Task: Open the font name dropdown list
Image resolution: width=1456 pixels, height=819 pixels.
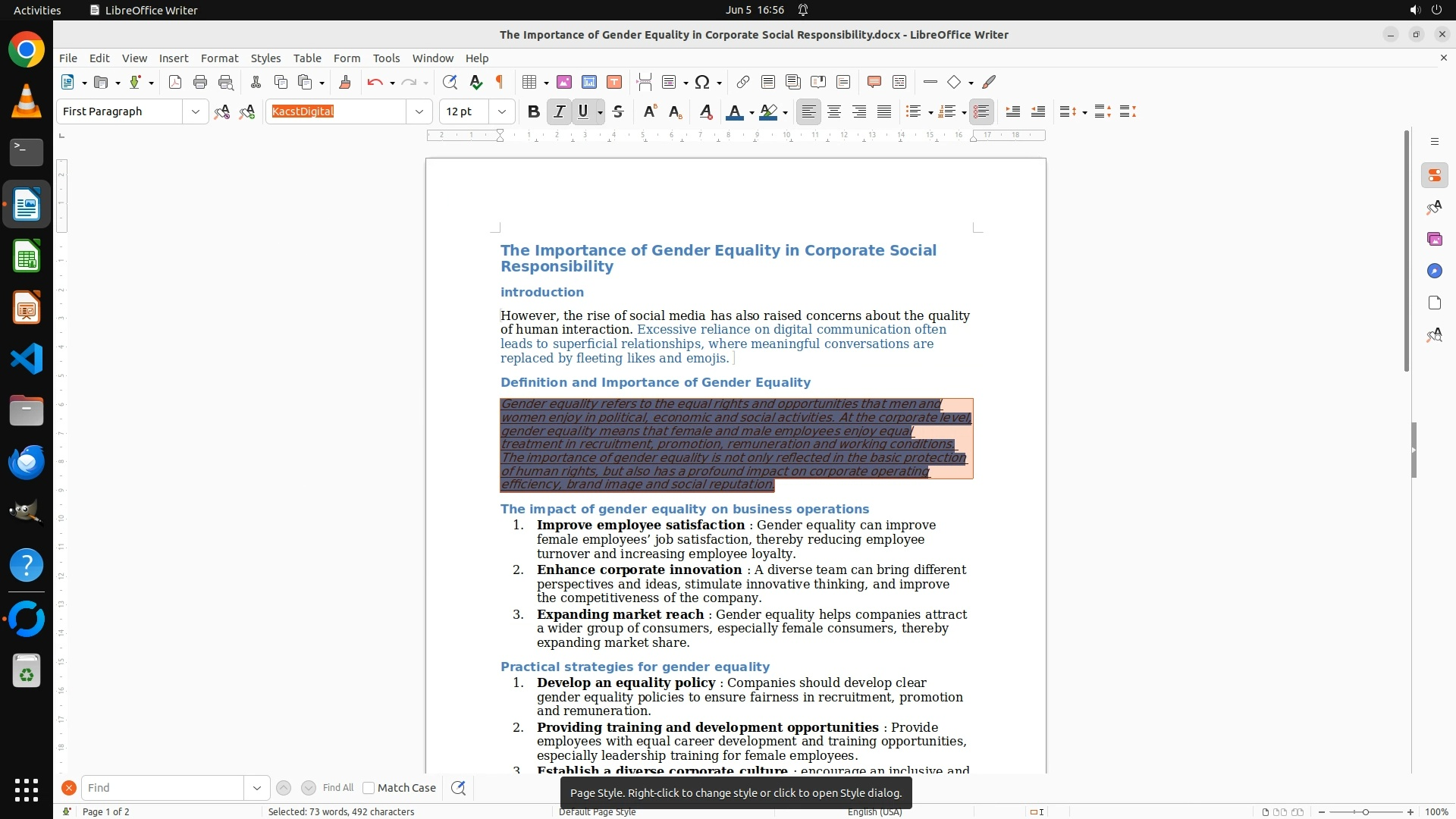Action: click(419, 112)
